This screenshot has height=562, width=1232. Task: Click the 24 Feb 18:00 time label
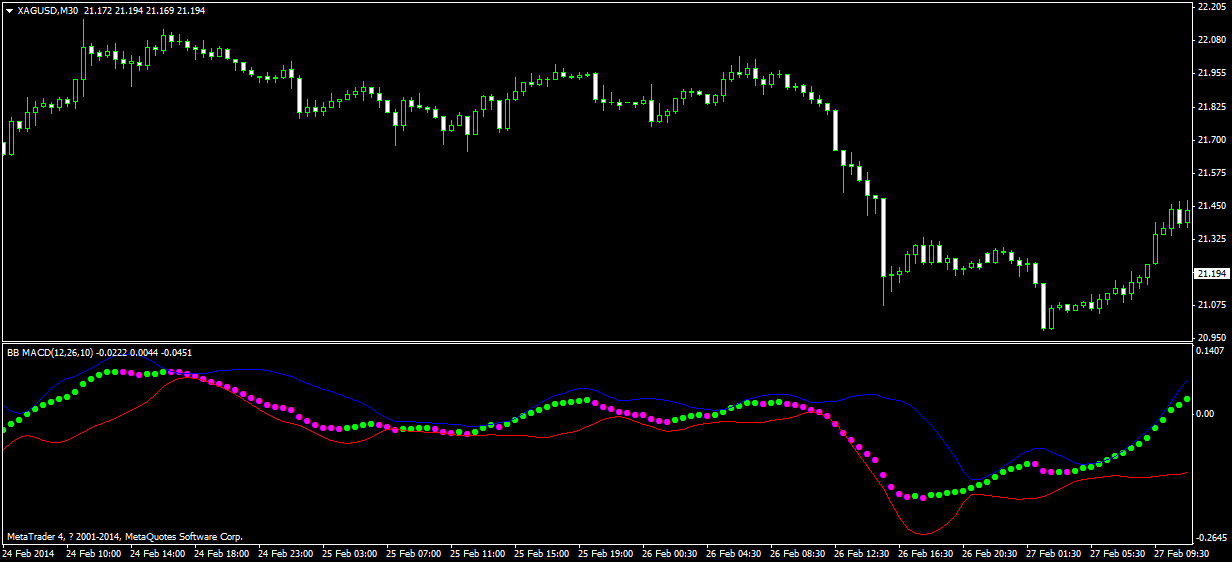222,553
